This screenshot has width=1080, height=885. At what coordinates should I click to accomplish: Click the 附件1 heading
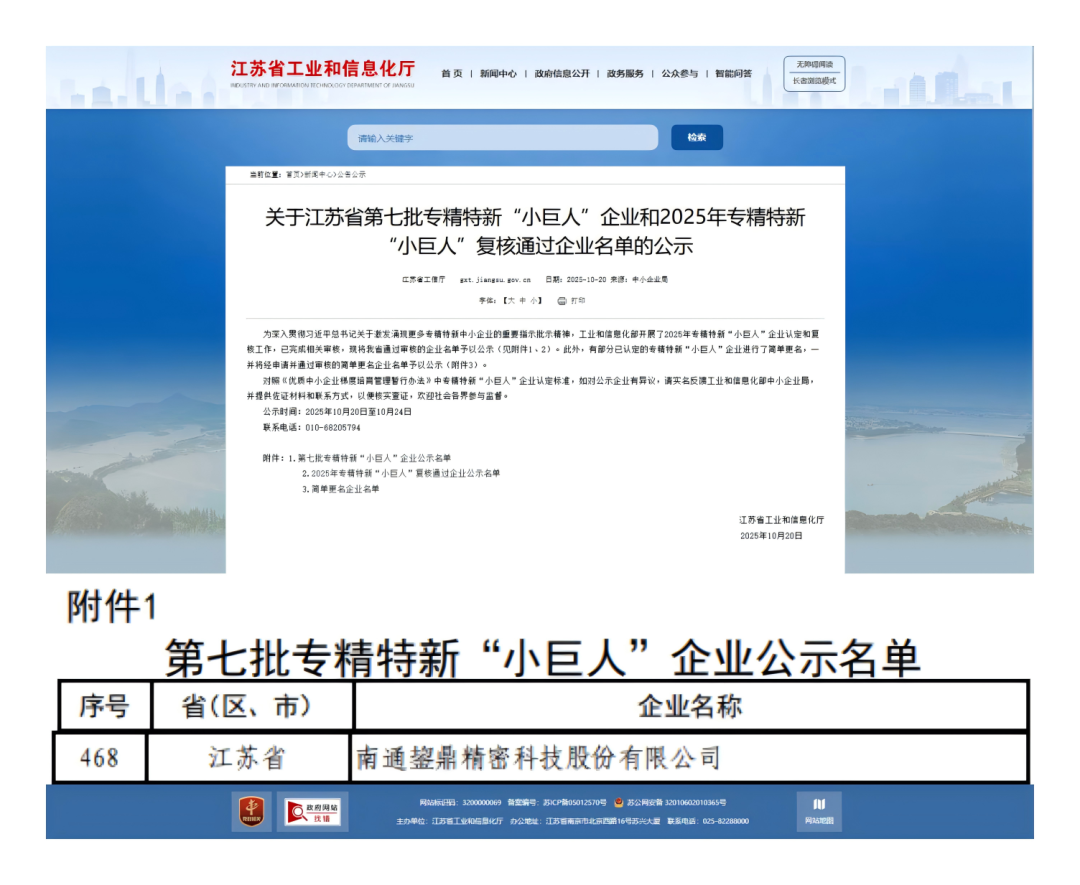112,607
